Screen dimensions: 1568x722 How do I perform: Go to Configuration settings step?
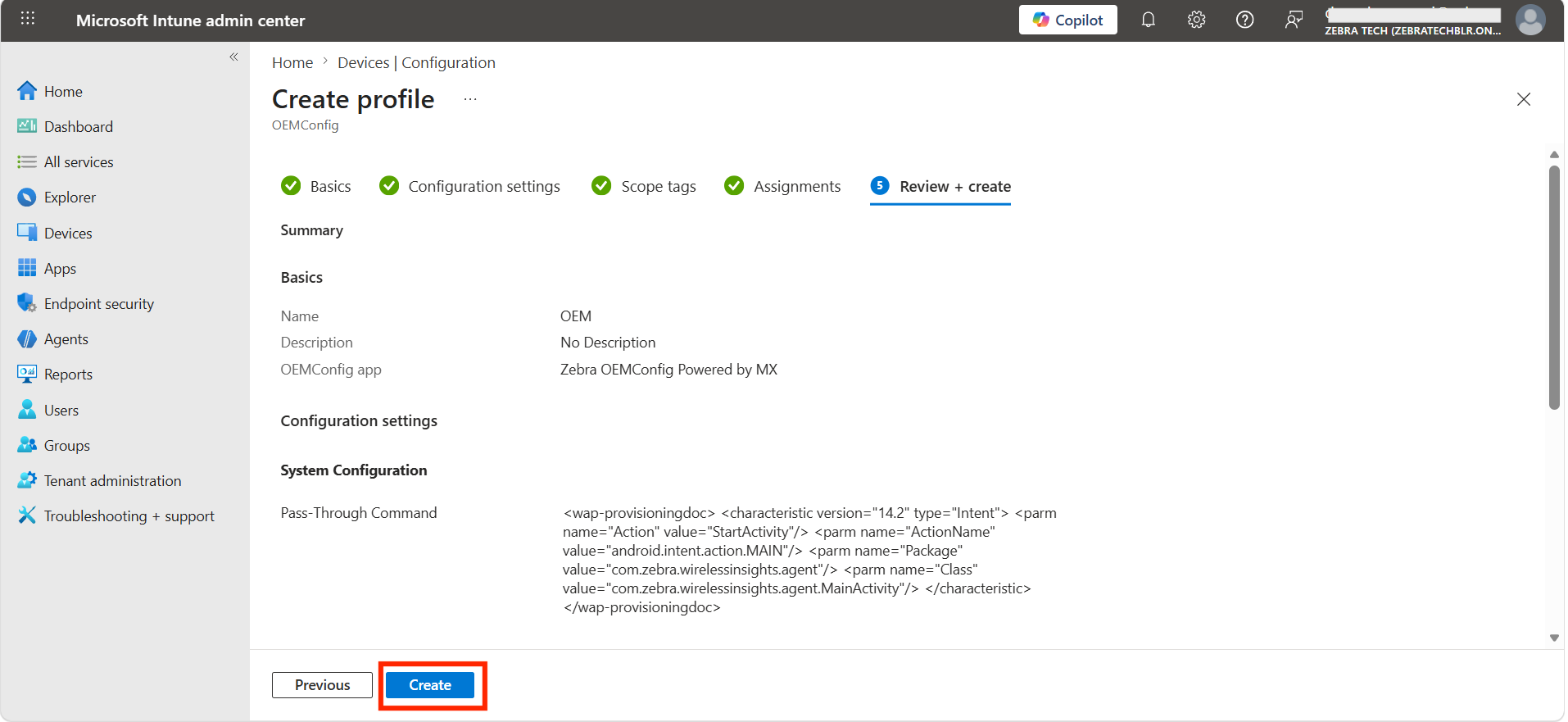[x=470, y=187]
